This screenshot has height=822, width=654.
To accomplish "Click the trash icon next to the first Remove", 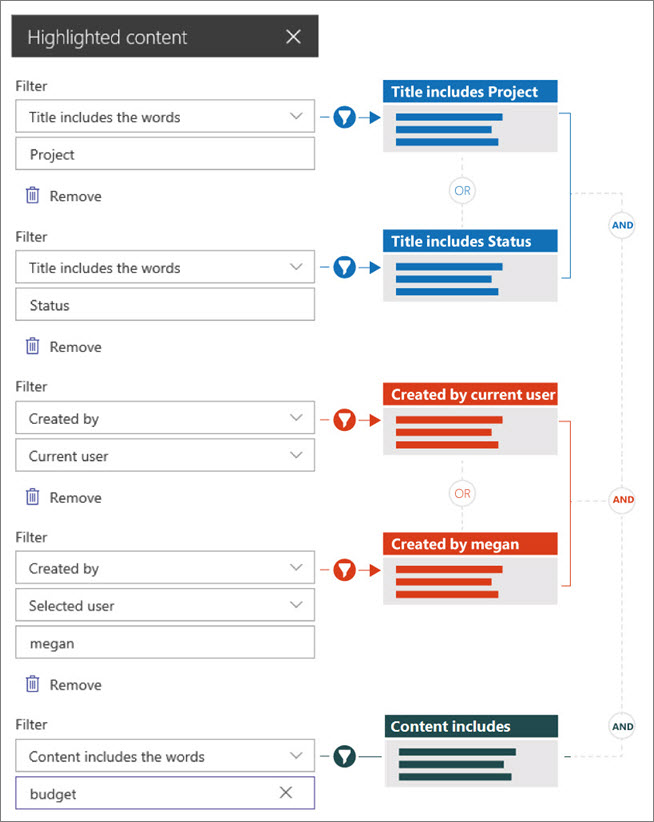I will point(34,196).
